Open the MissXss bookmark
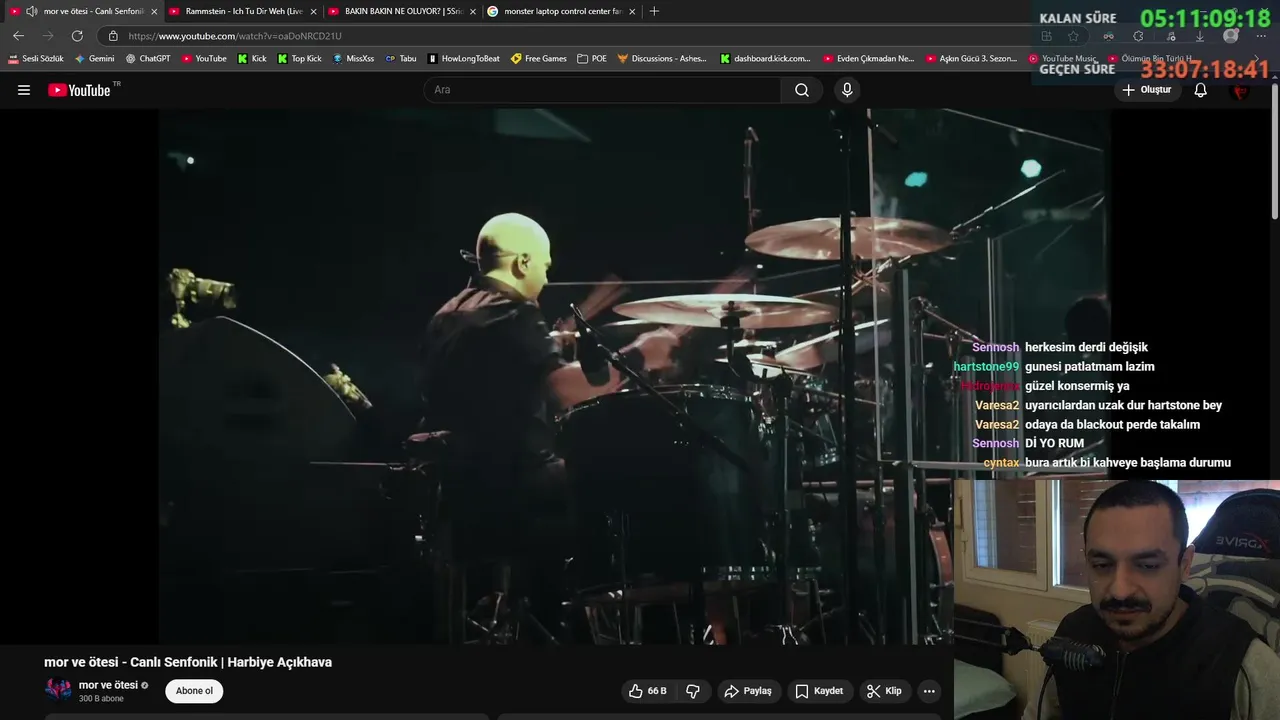1280x720 pixels. pyautogui.click(x=353, y=59)
